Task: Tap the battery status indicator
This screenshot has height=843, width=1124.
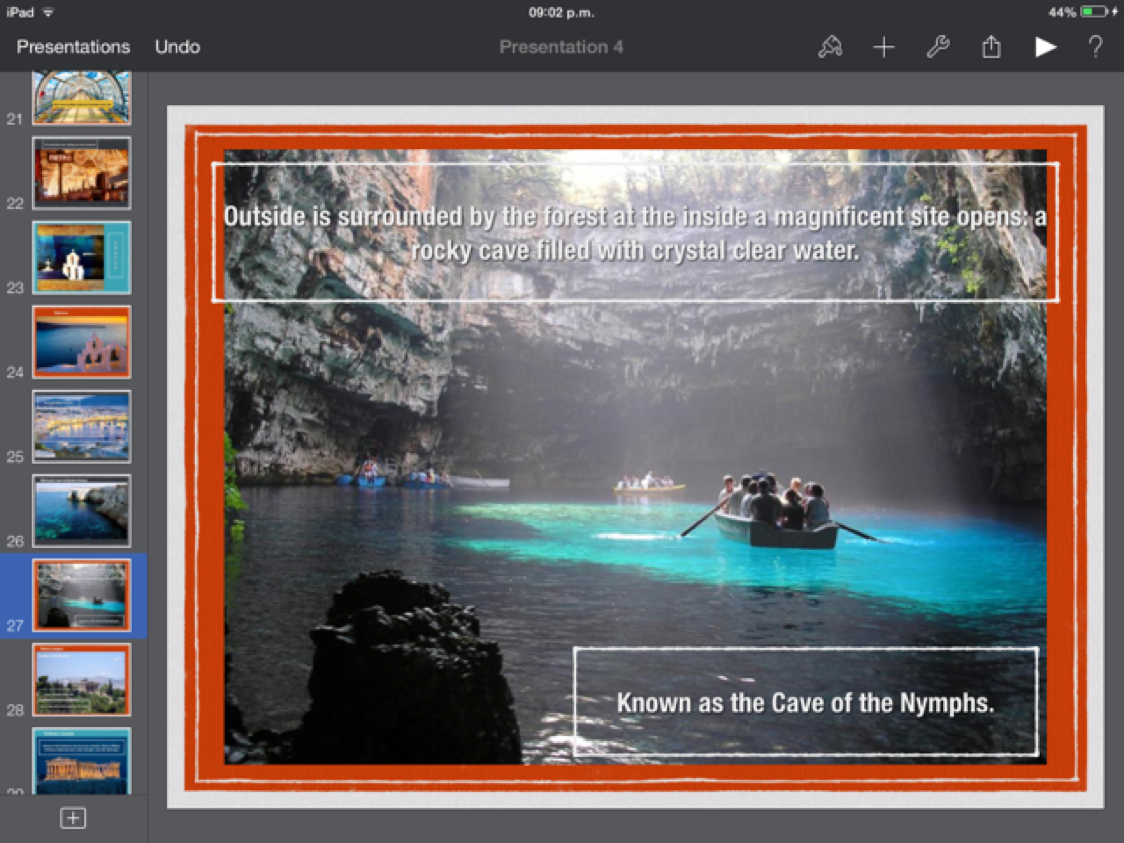Action: click(1094, 12)
